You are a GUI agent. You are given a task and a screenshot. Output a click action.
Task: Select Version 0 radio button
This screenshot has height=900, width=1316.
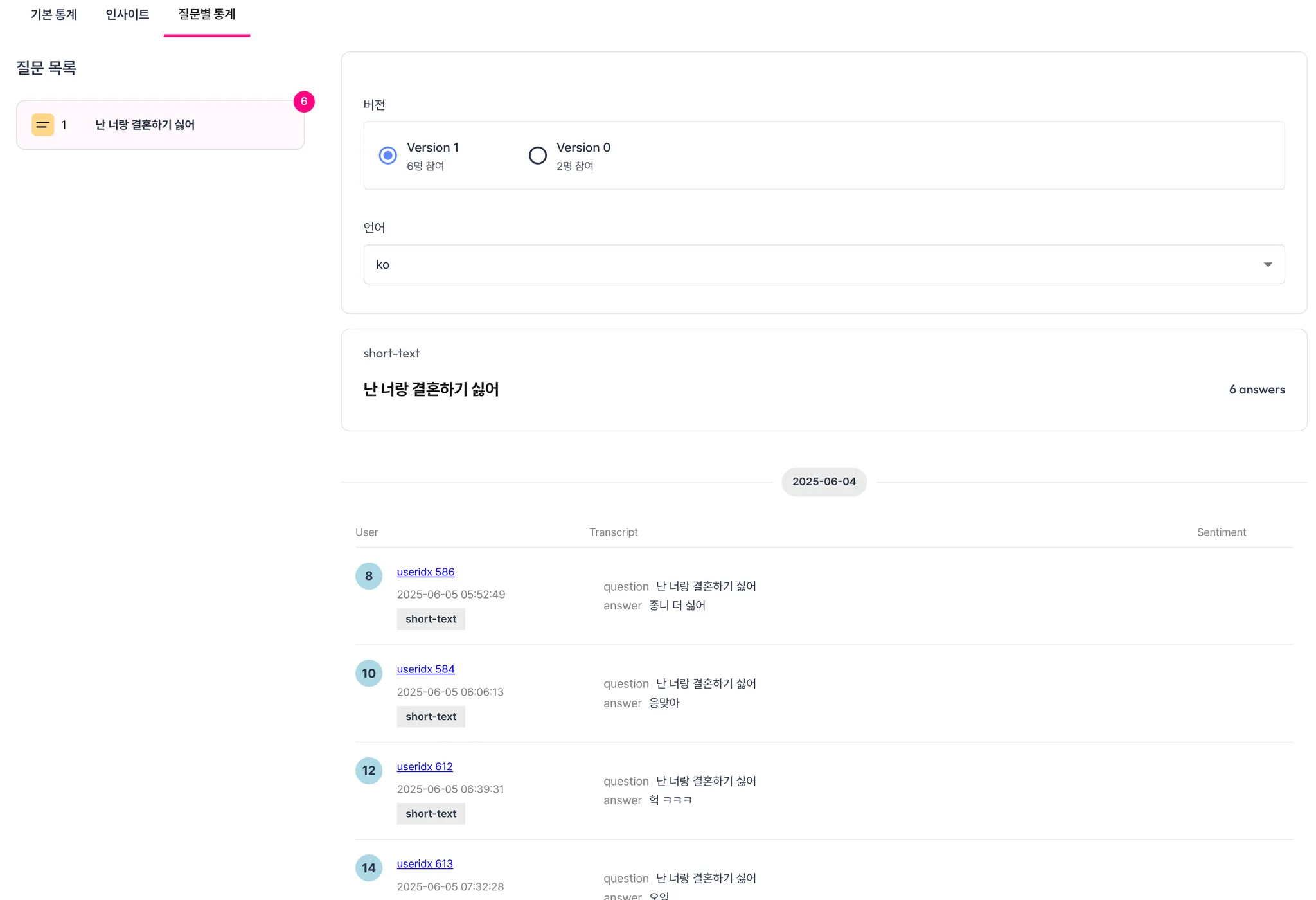pos(538,156)
